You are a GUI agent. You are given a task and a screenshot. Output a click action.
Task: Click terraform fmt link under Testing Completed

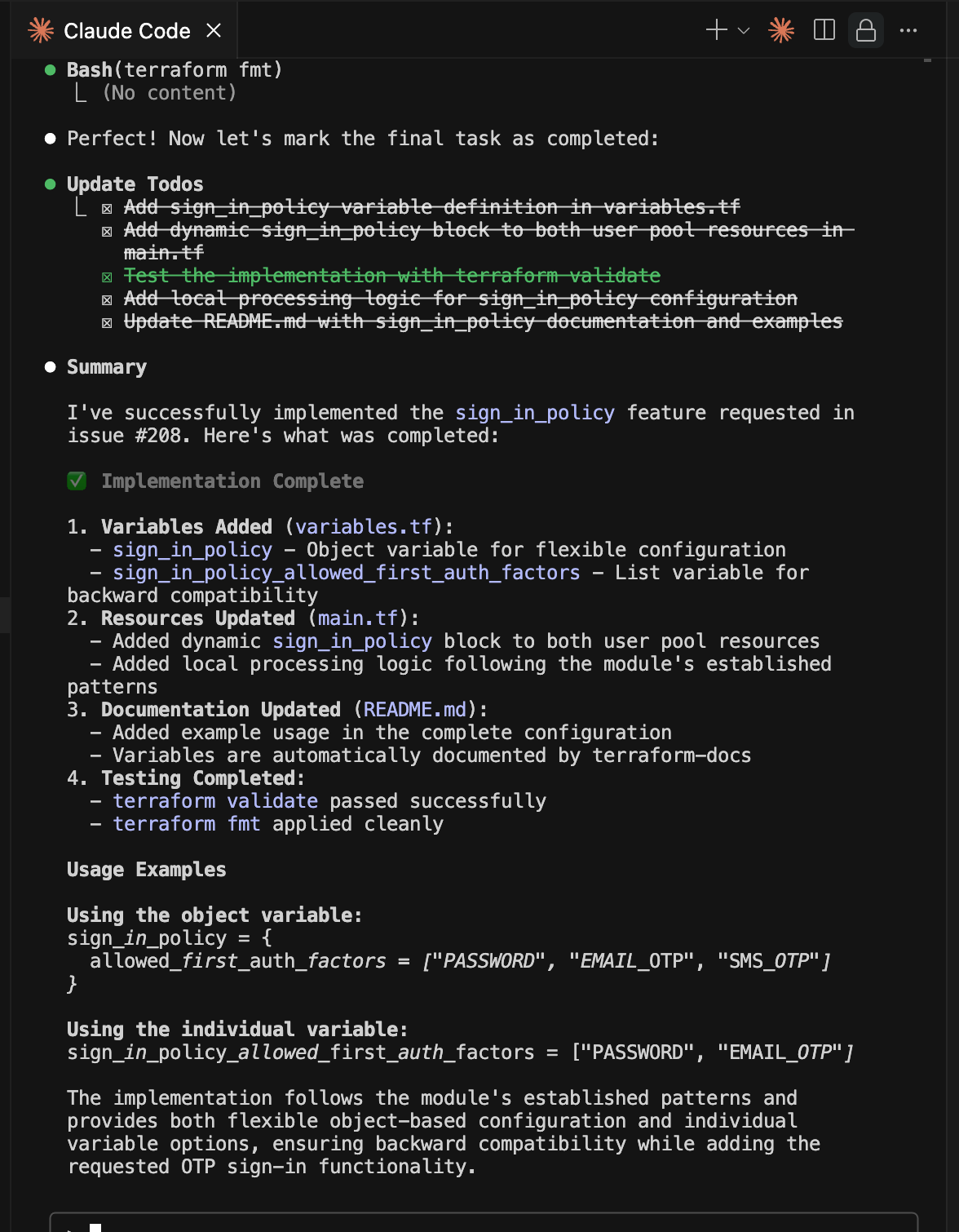[187, 824]
